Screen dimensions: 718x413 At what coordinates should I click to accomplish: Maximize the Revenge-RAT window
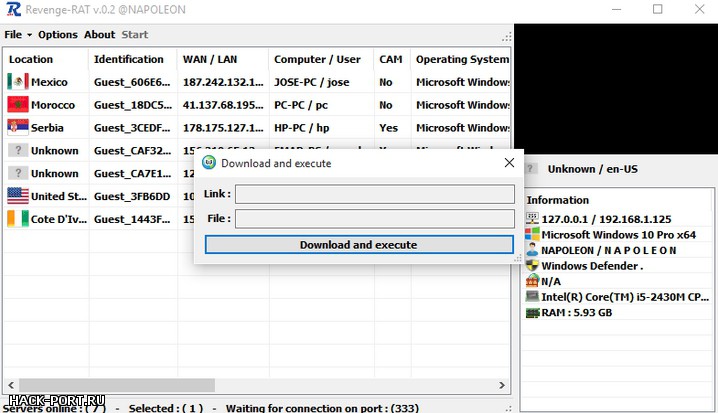[x=658, y=9]
